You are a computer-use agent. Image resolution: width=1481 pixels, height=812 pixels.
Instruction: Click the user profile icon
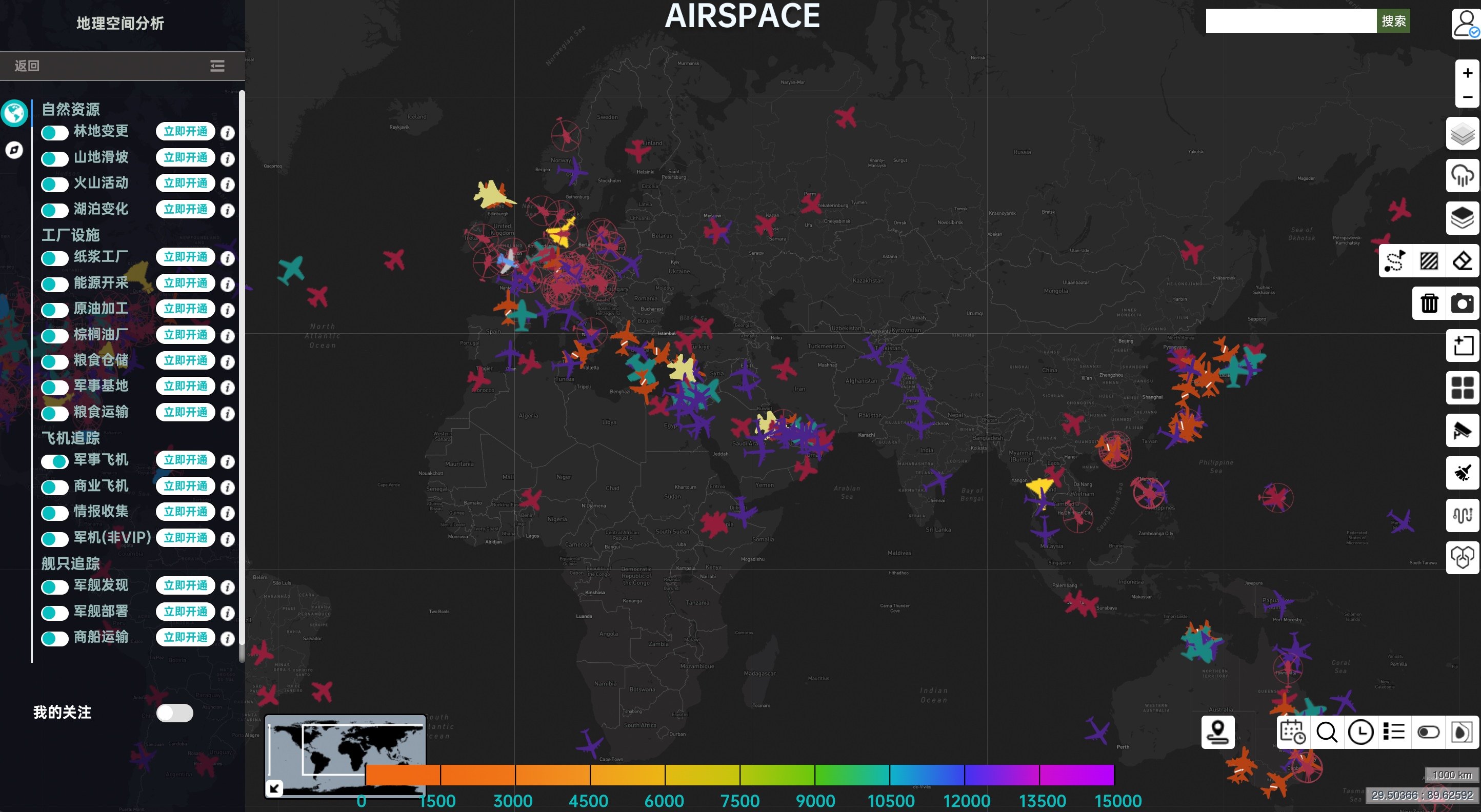[x=1465, y=24]
